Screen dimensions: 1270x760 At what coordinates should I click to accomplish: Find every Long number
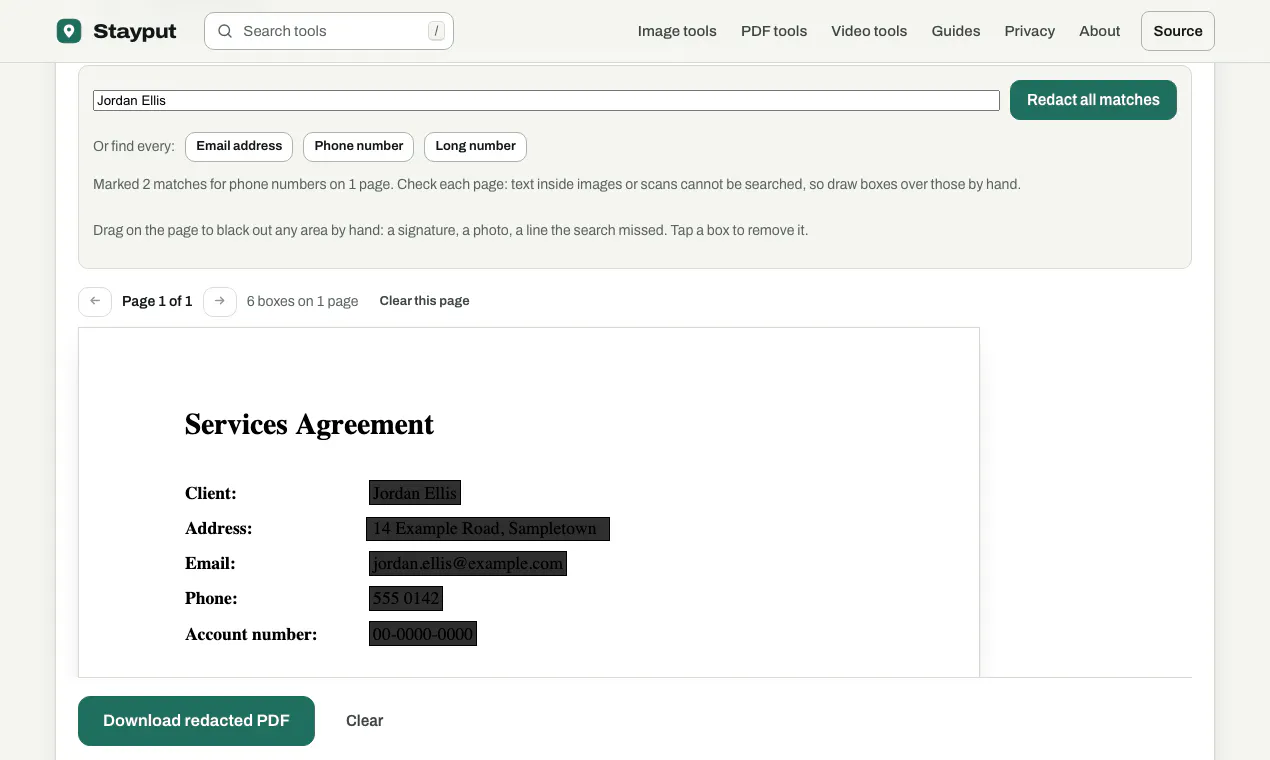476,146
